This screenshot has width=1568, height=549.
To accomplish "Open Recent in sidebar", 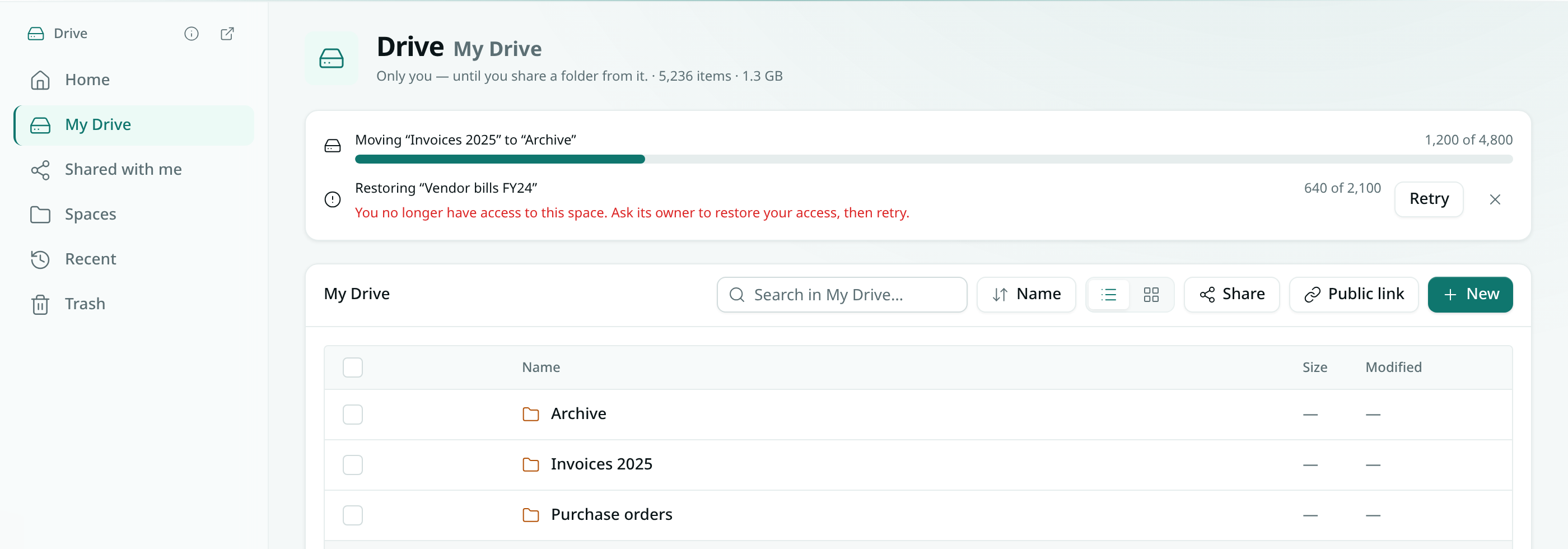I will click(x=134, y=259).
